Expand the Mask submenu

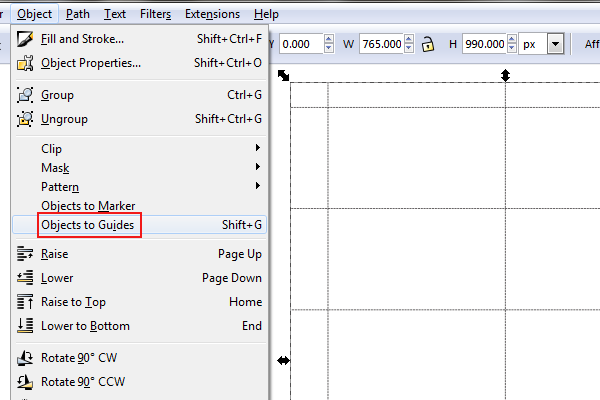click(139, 168)
